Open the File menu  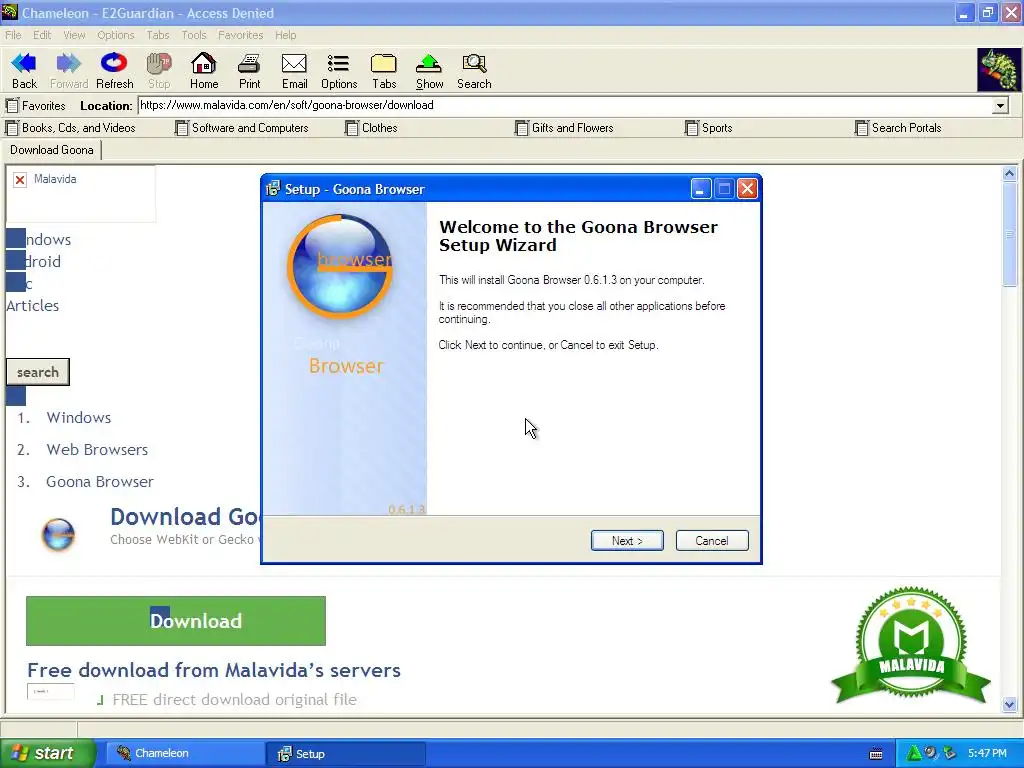[x=13, y=35]
